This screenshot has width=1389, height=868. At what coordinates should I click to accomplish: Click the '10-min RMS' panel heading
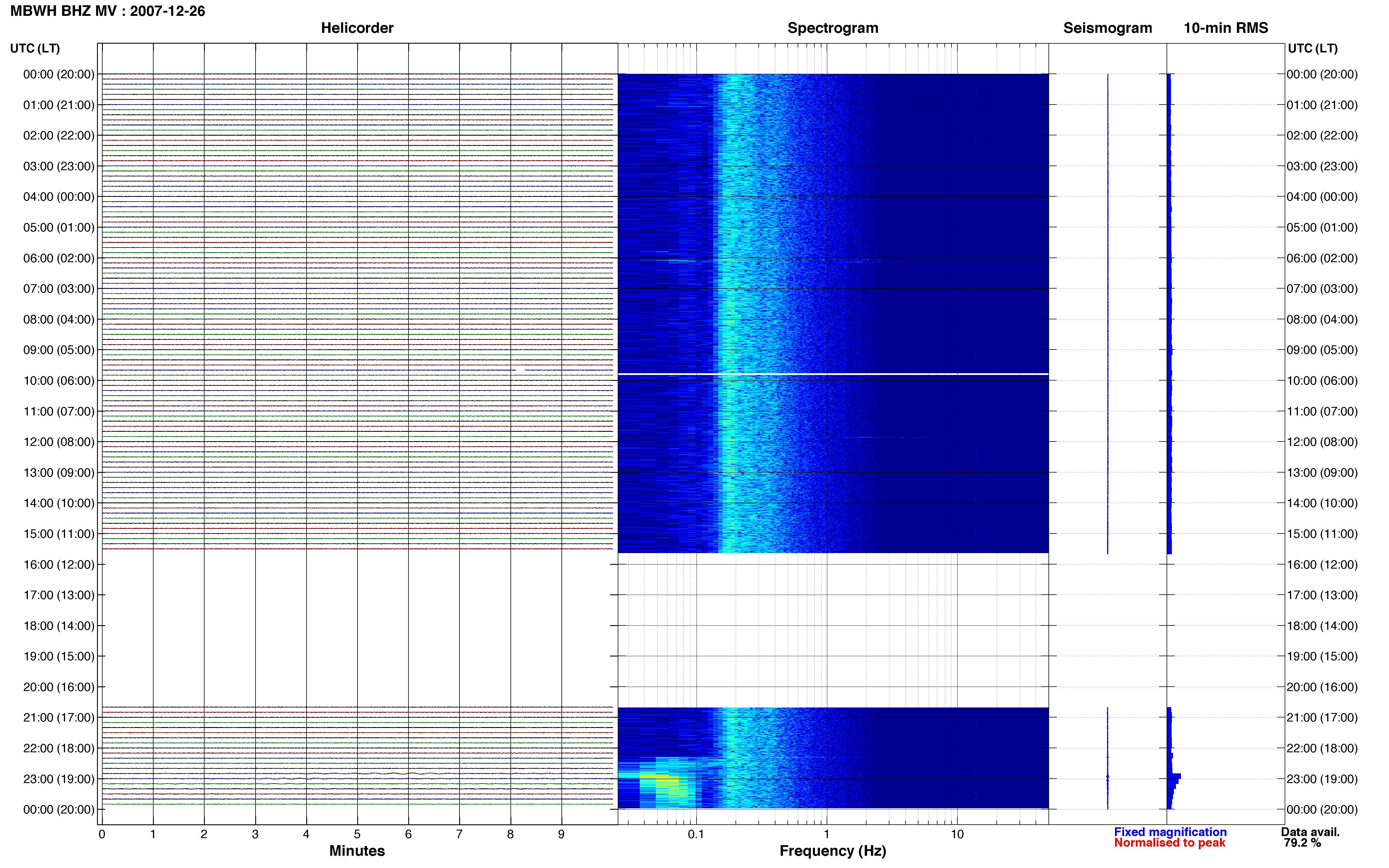1225,28
